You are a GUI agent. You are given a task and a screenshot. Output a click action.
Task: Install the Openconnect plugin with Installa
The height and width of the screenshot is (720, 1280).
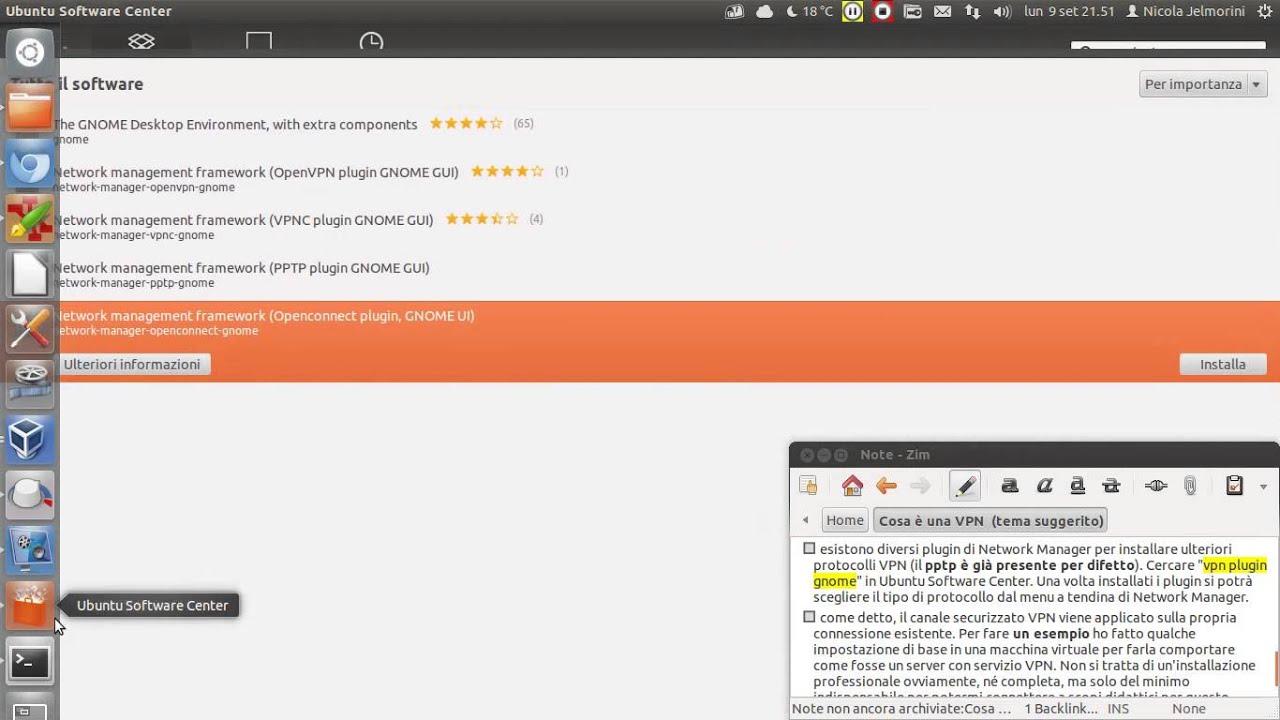point(1223,364)
